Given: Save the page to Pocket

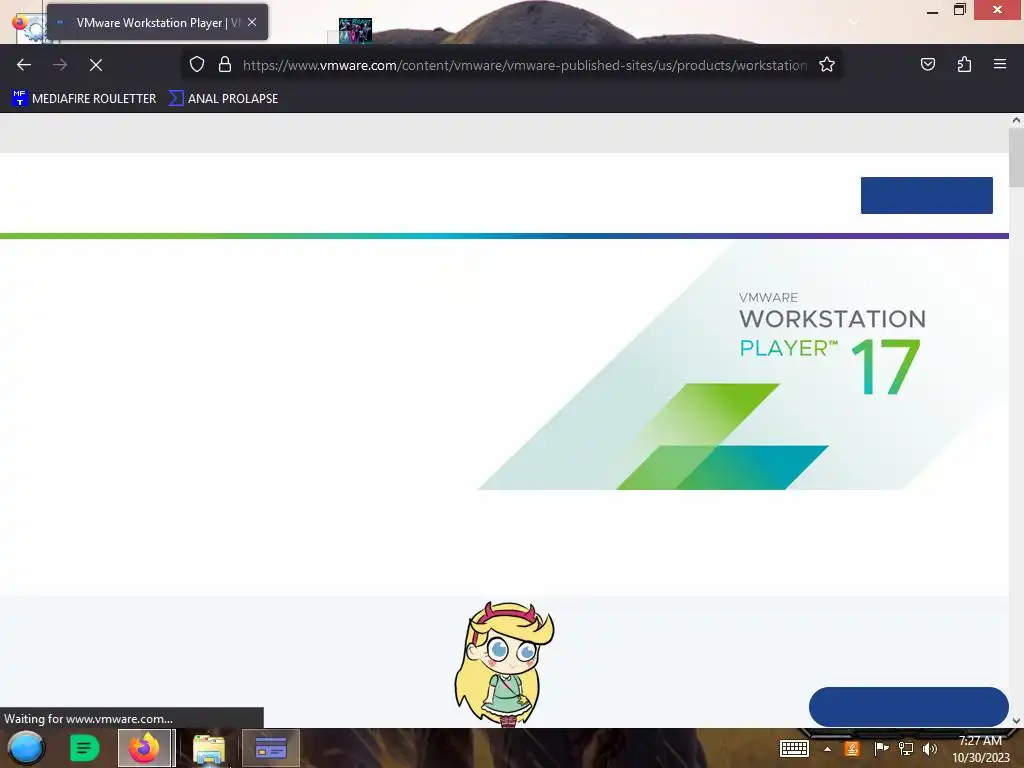Looking at the screenshot, I should [x=927, y=64].
